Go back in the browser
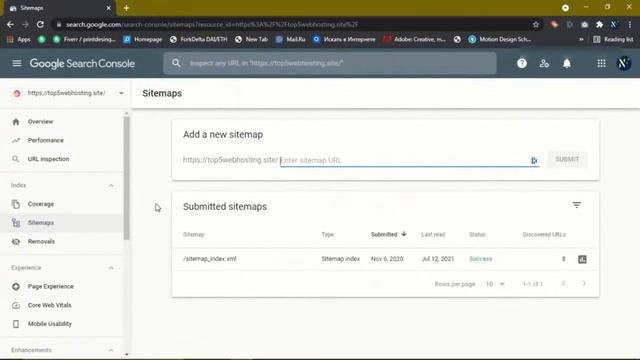 point(10,24)
